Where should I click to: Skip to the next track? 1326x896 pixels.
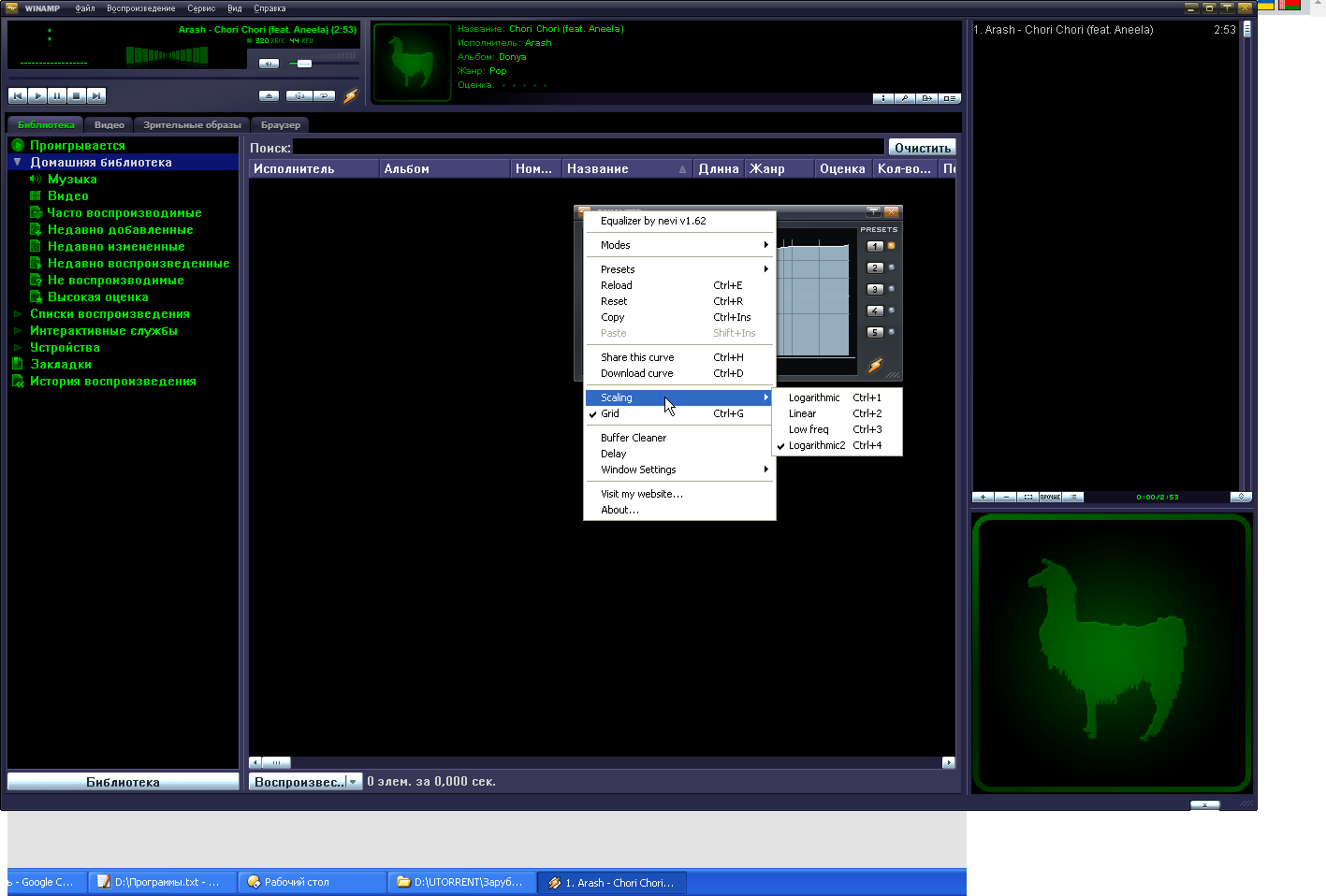(95, 95)
